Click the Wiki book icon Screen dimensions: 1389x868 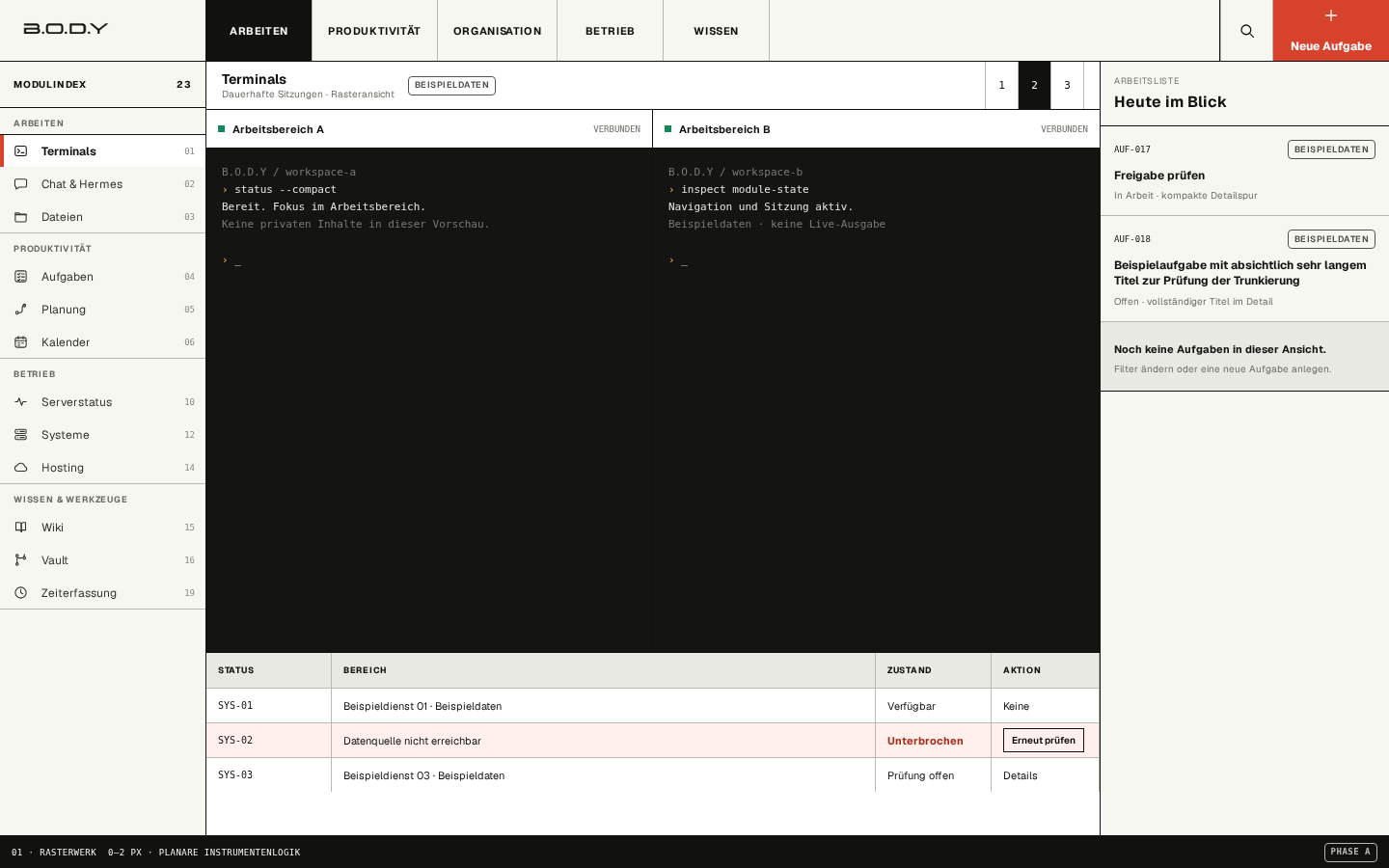(x=20, y=528)
